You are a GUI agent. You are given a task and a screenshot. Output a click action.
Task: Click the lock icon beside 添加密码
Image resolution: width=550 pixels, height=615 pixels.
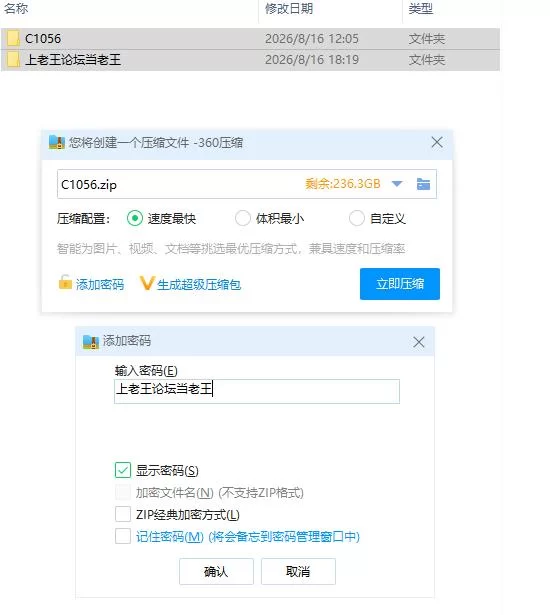(65, 282)
